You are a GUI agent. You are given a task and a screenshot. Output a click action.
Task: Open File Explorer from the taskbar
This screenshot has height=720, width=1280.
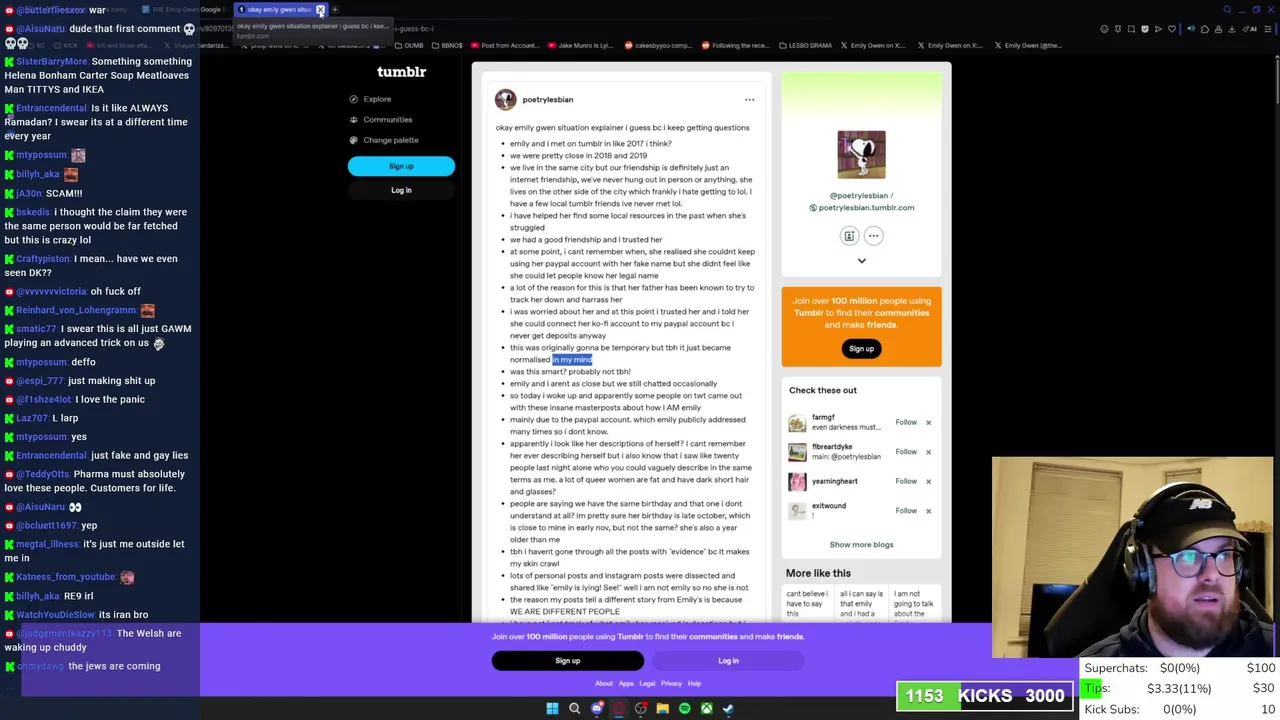[663, 708]
